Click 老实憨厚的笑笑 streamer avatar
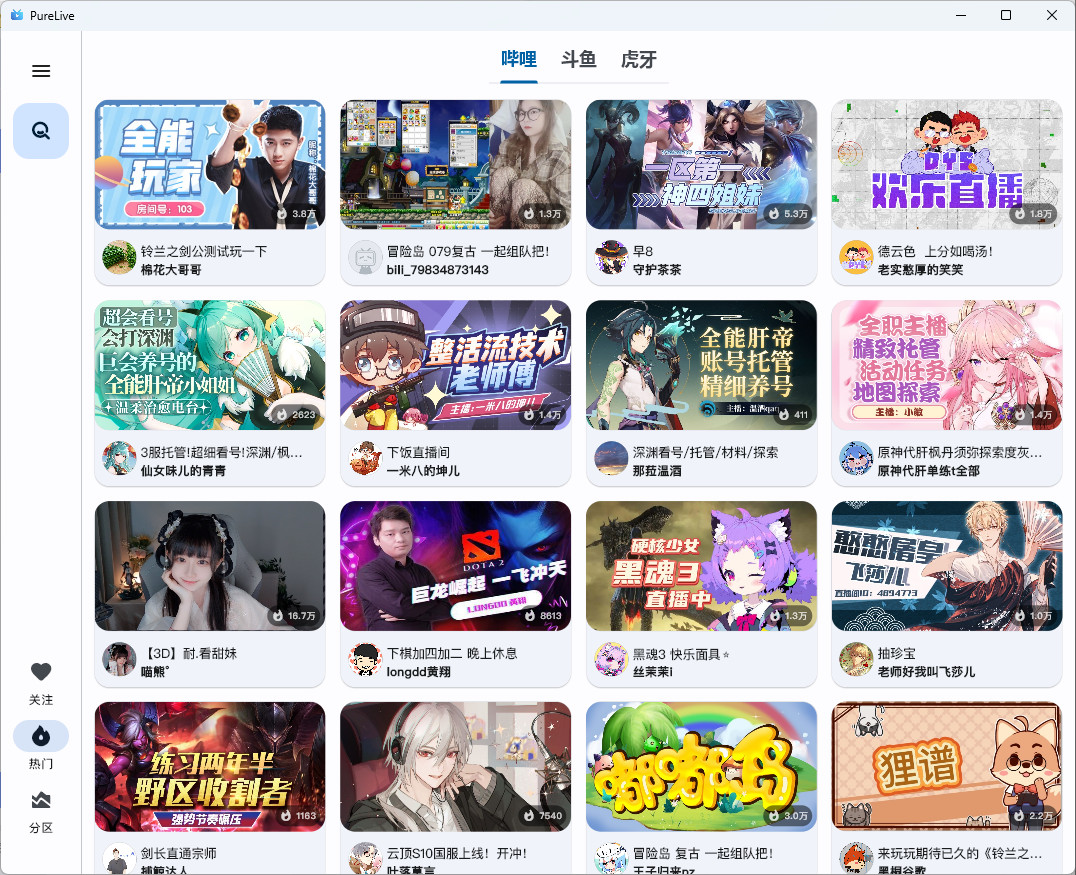This screenshot has height=875, width=1076. coord(856,257)
